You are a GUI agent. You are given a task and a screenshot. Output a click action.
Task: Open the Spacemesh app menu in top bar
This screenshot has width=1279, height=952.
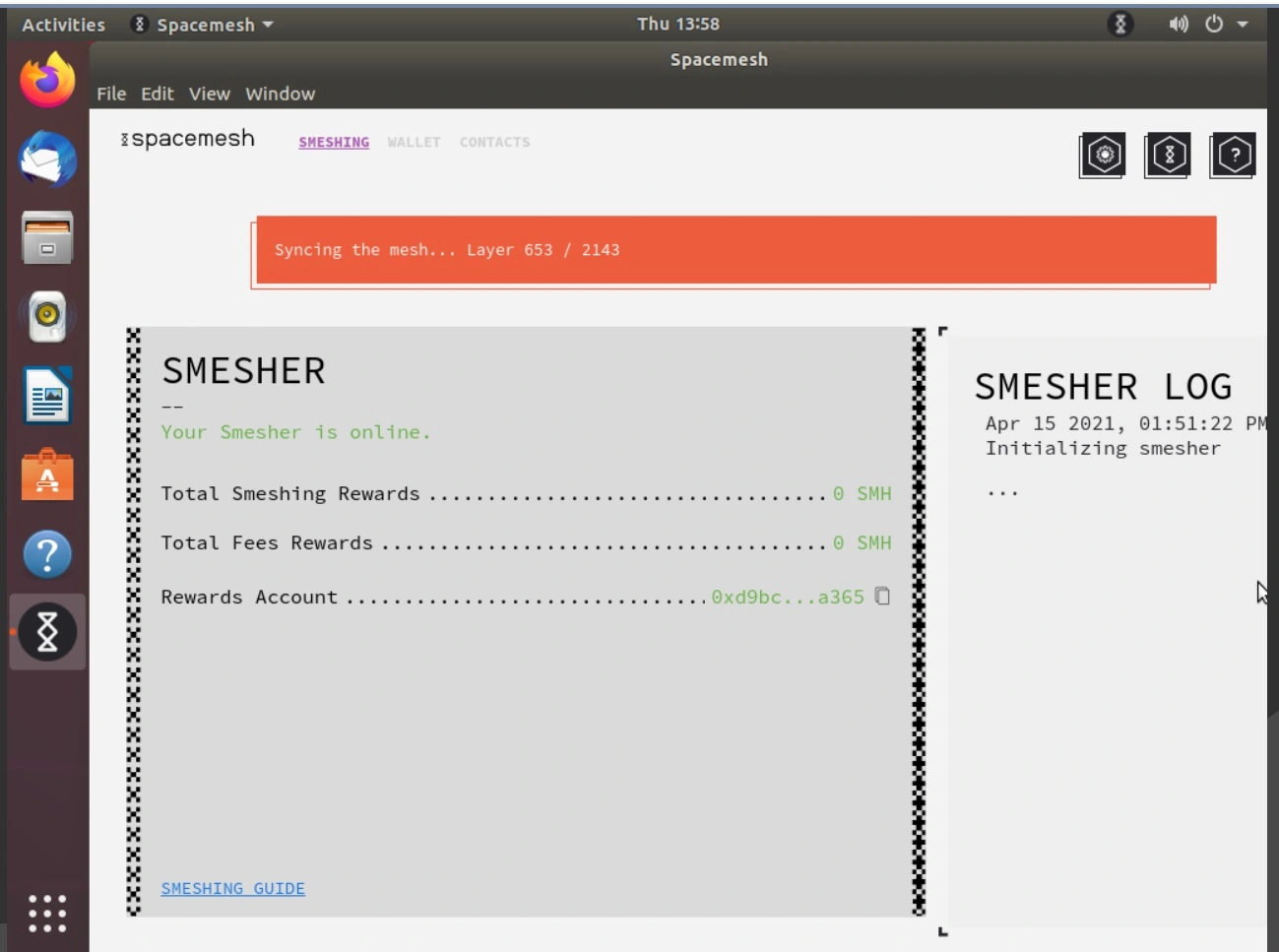202,25
